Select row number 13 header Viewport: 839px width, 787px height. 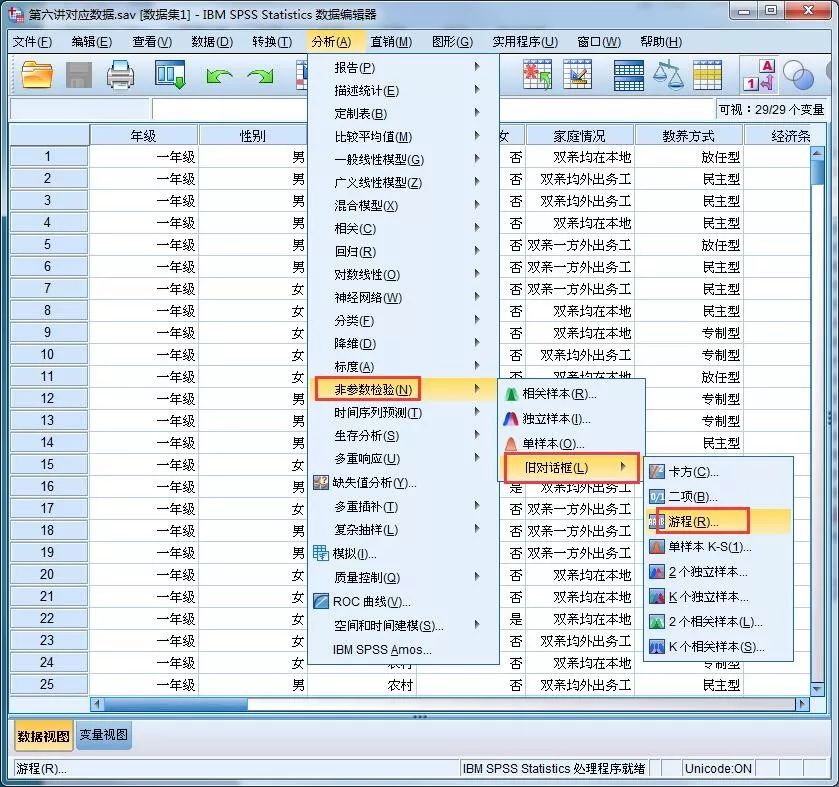(48, 421)
